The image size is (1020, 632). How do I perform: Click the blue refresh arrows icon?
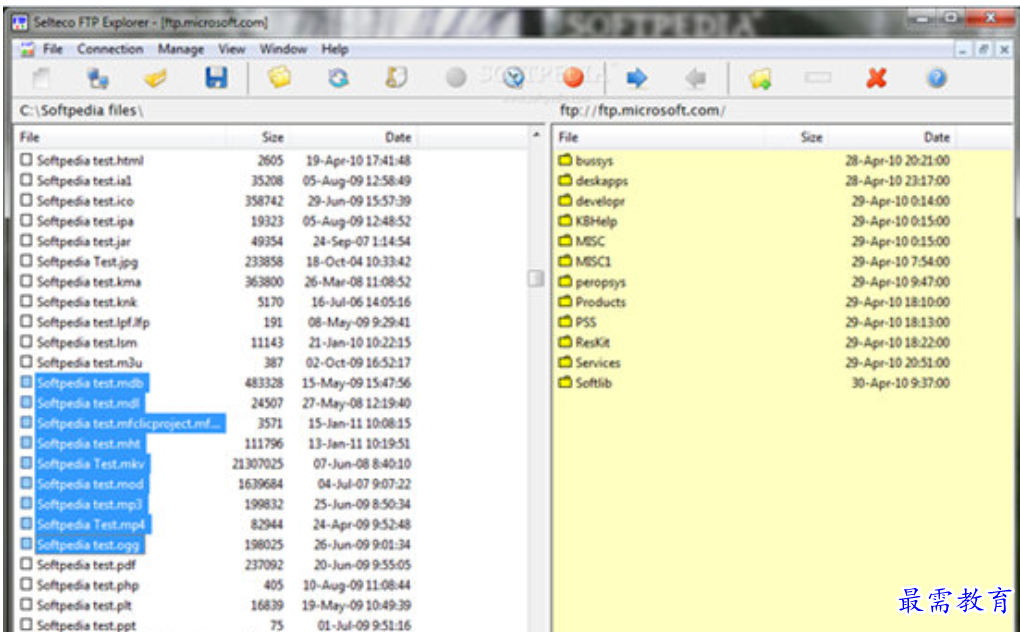point(338,78)
